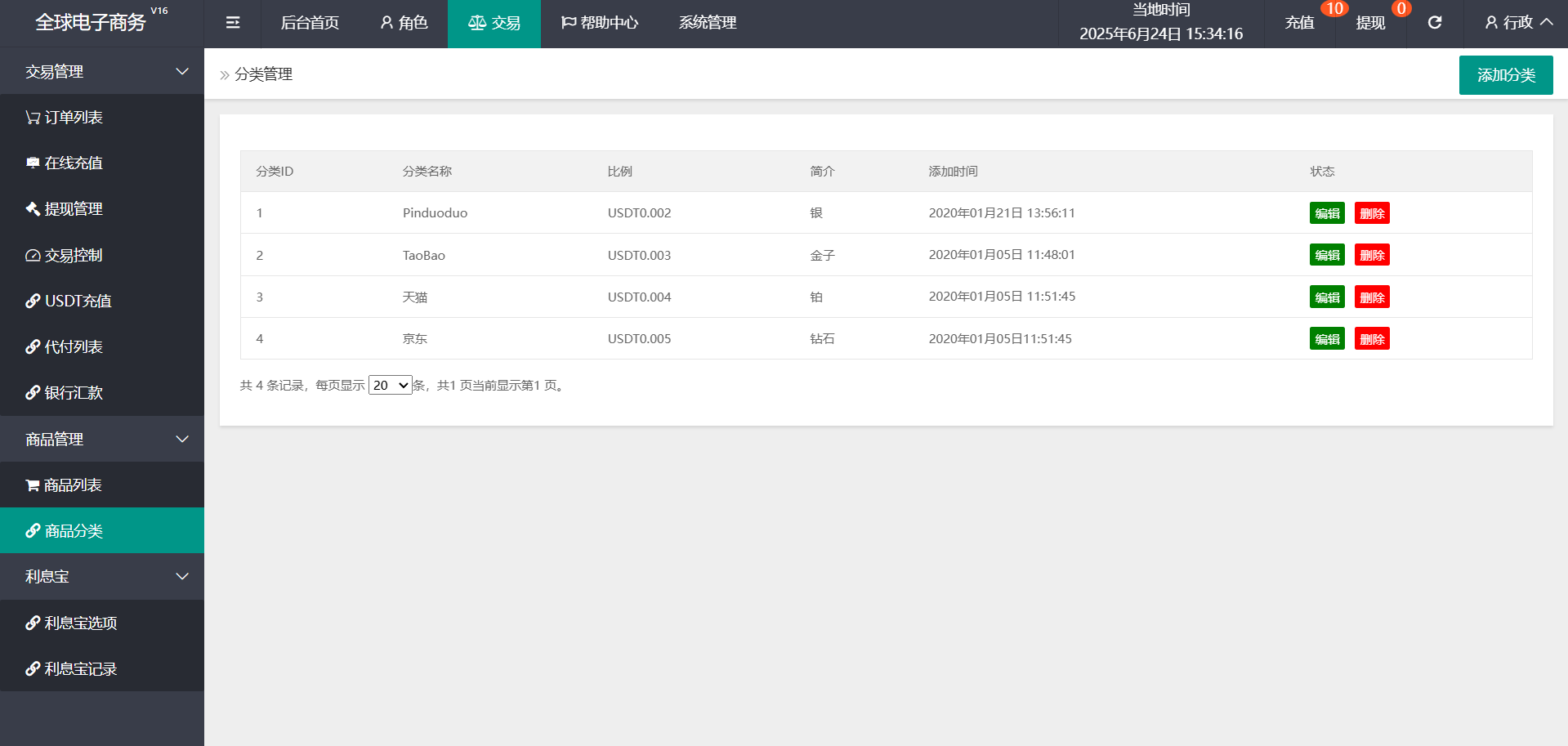Click the 分类名称 column header

427,172
